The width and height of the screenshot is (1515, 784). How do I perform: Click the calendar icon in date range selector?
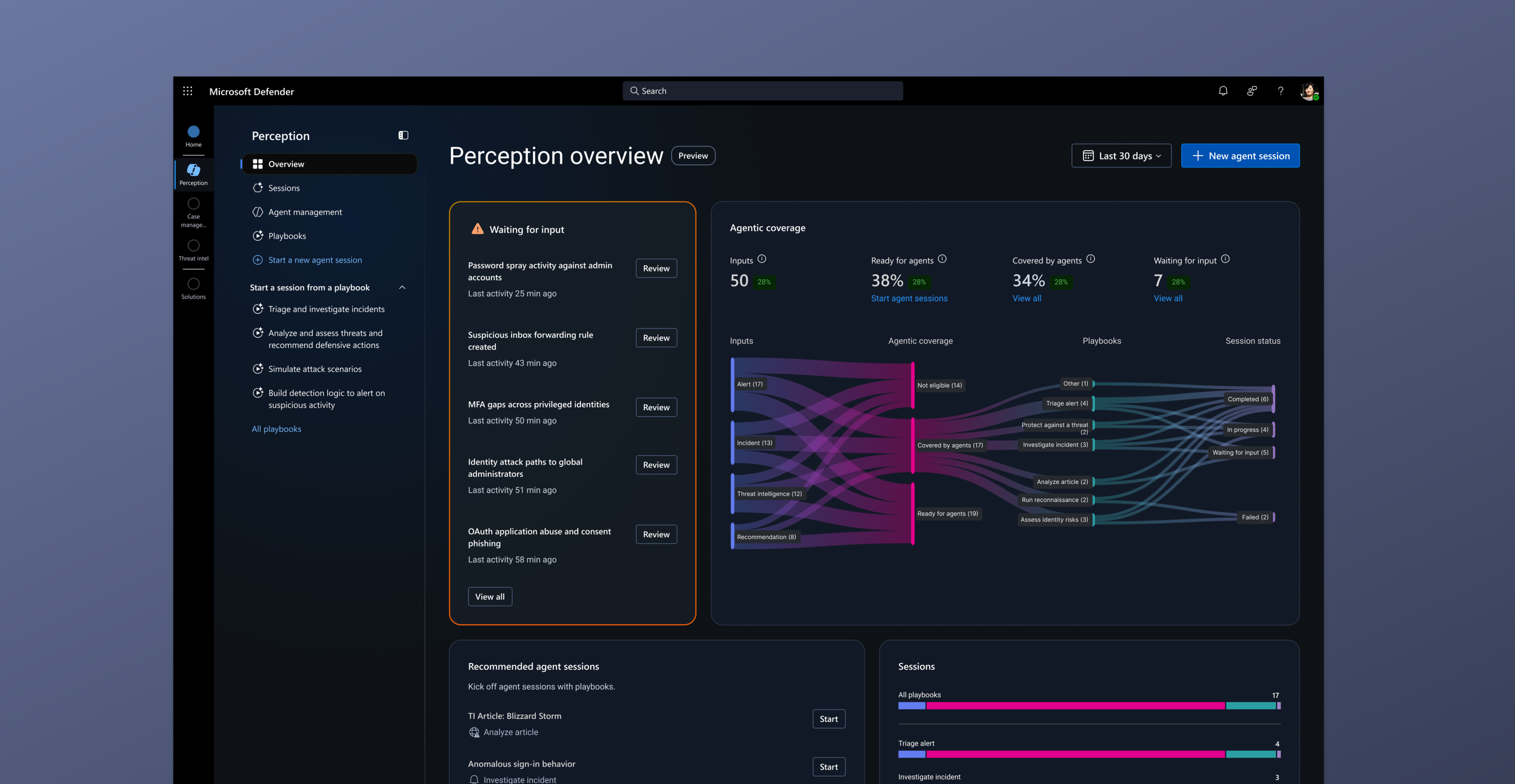click(1088, 156)
